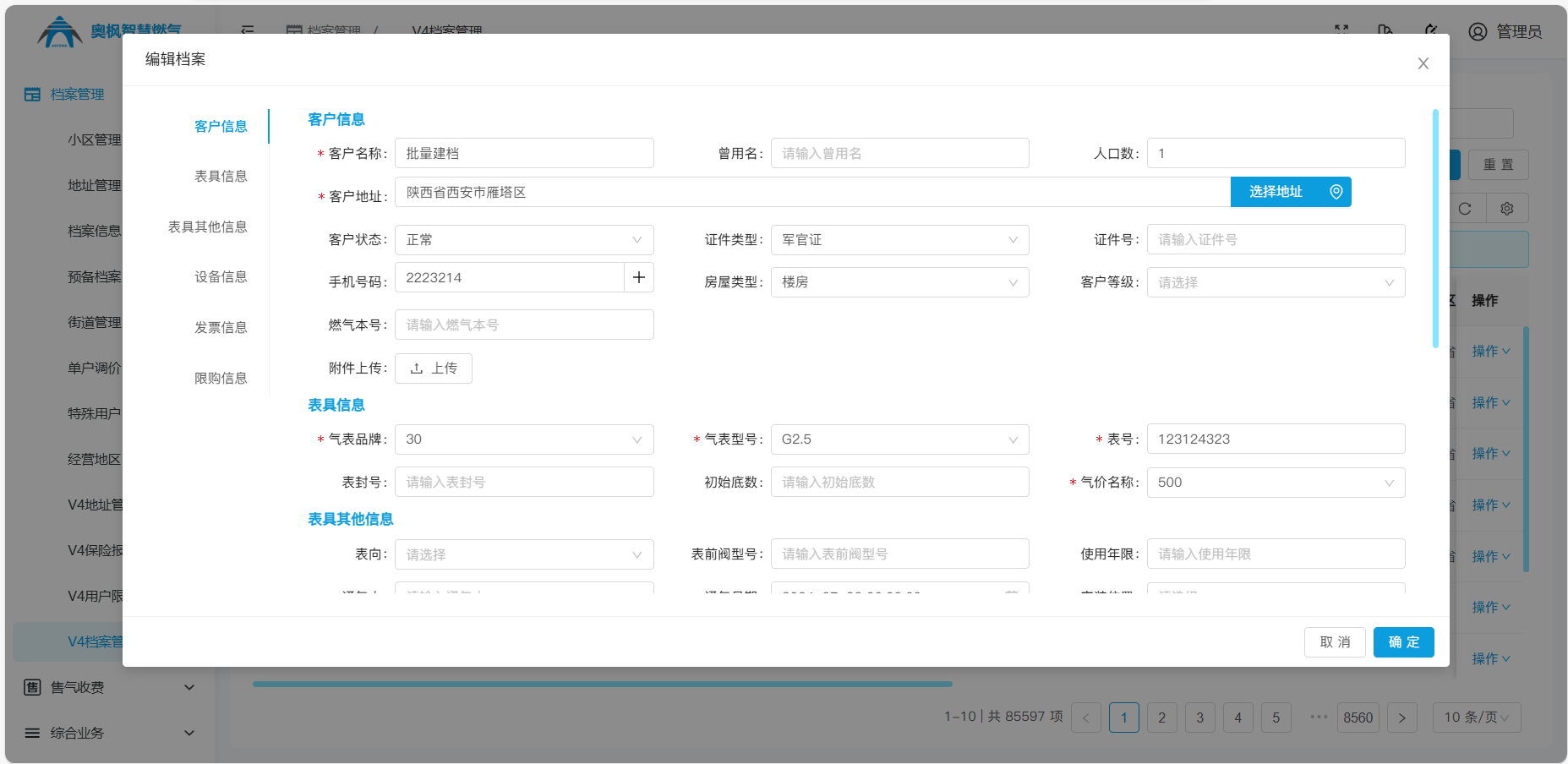
Task: Go to the previous page arrow
Action: (x=1086, y=718)
